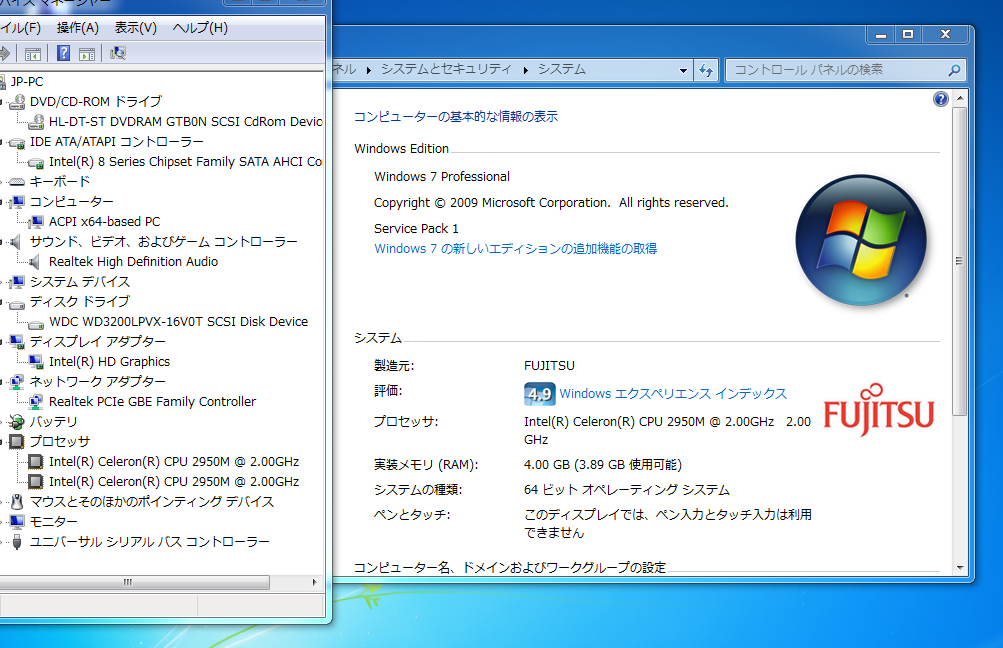Open the ヘルプ(H) menu
The image size is (1003, 648).
[200, 28]
